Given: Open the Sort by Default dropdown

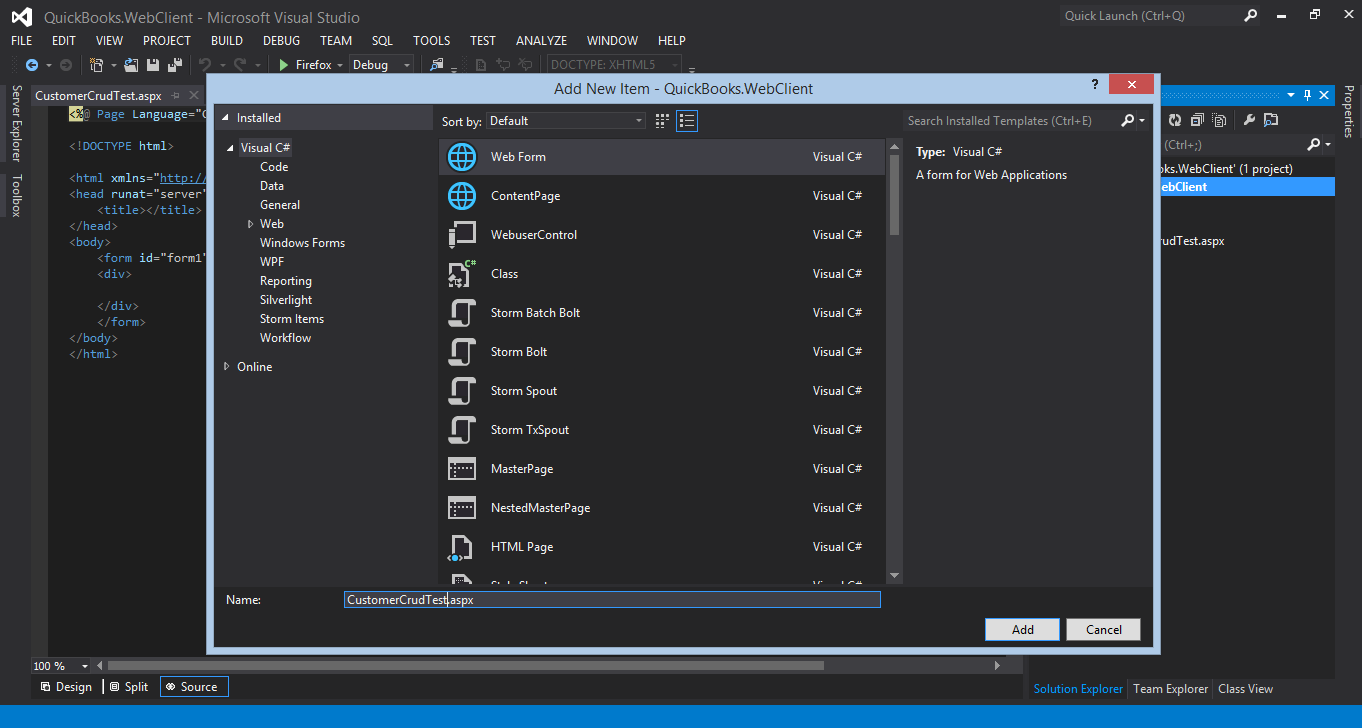Looking at the screenshot, I should pyautogui.click(x=566, y=121).
